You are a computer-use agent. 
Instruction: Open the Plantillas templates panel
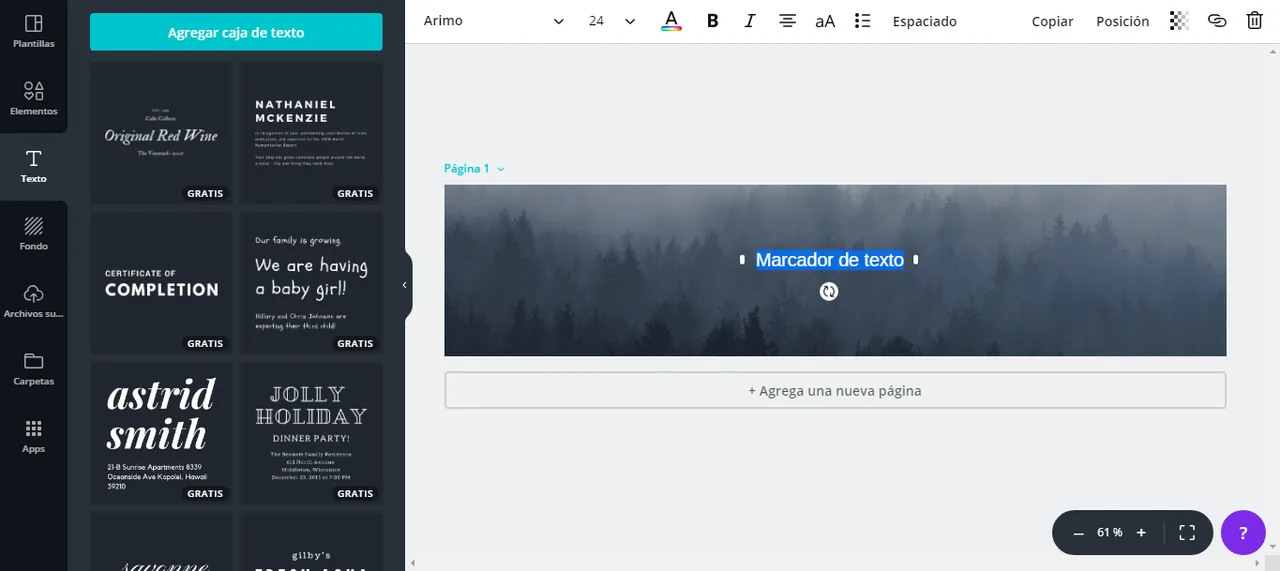click(x=33, y=32)
